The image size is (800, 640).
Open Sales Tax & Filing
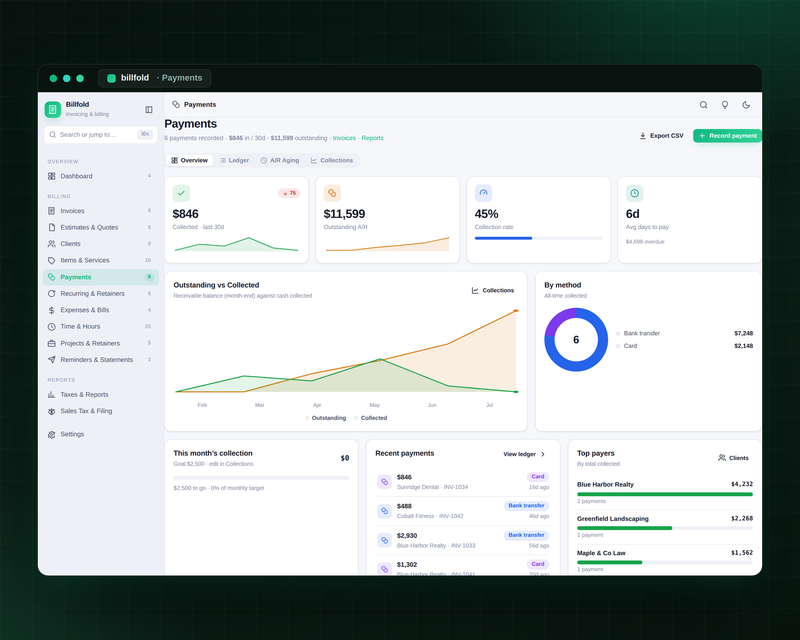101,411
